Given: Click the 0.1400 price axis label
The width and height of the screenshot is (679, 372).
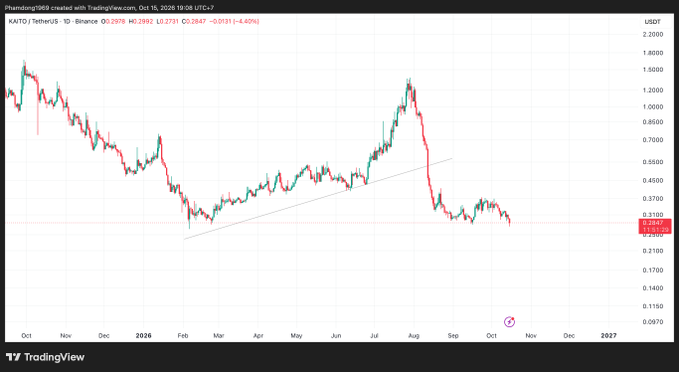Looking at the screenshot, I should pyautogui.click(x=653, y=288).
